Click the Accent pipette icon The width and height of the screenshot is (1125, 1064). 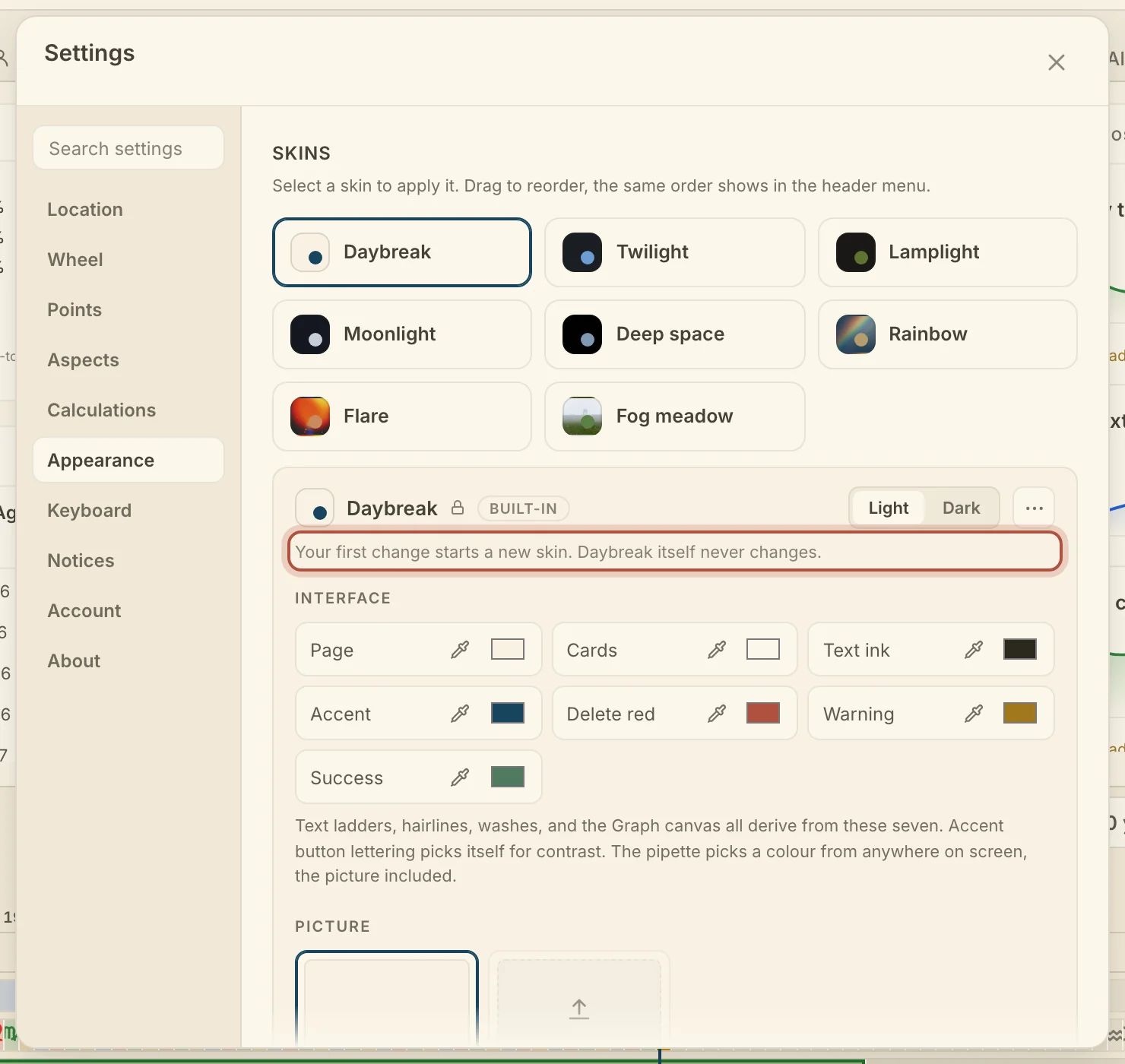pos(460,714)
